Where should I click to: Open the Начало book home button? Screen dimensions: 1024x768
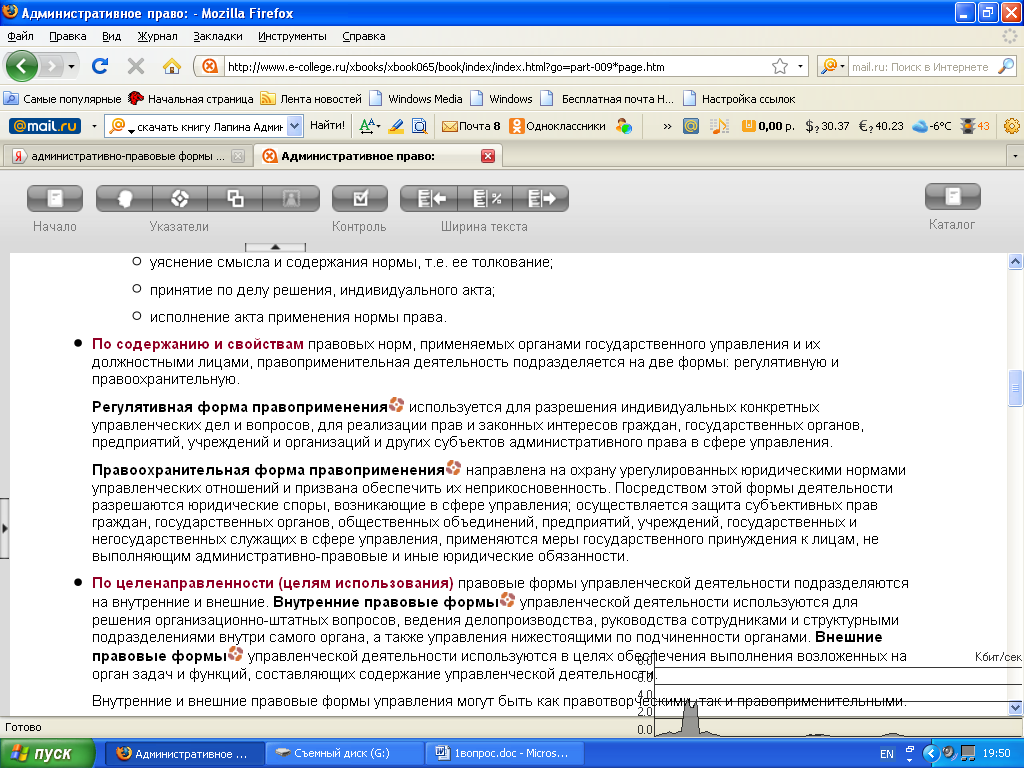(x=55, y=199)
